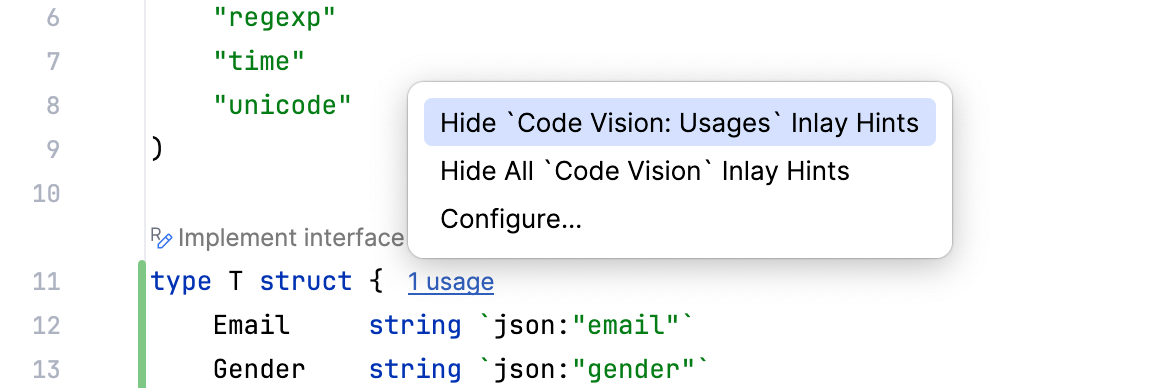Click the Implement interface inlay hint
This screenshot has height=388, width=1162.
click(x=290, y=238)
